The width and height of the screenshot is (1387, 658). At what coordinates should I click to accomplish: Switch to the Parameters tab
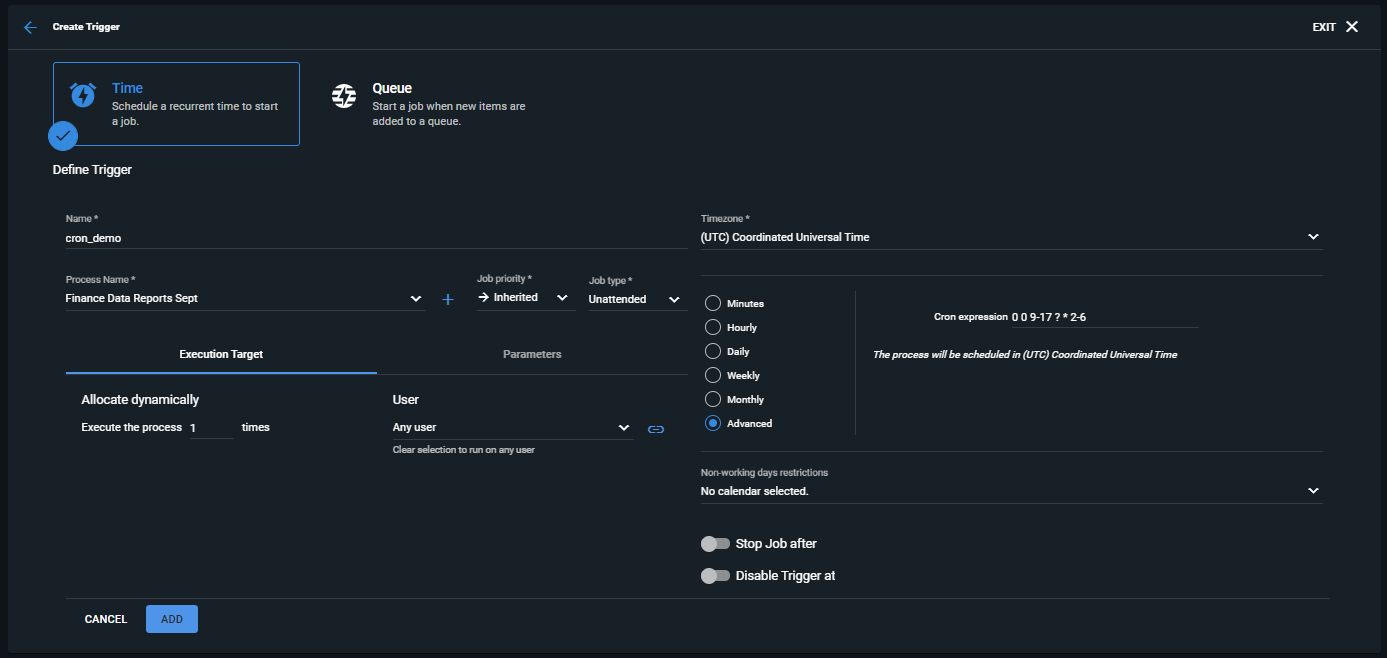point(532,353)
